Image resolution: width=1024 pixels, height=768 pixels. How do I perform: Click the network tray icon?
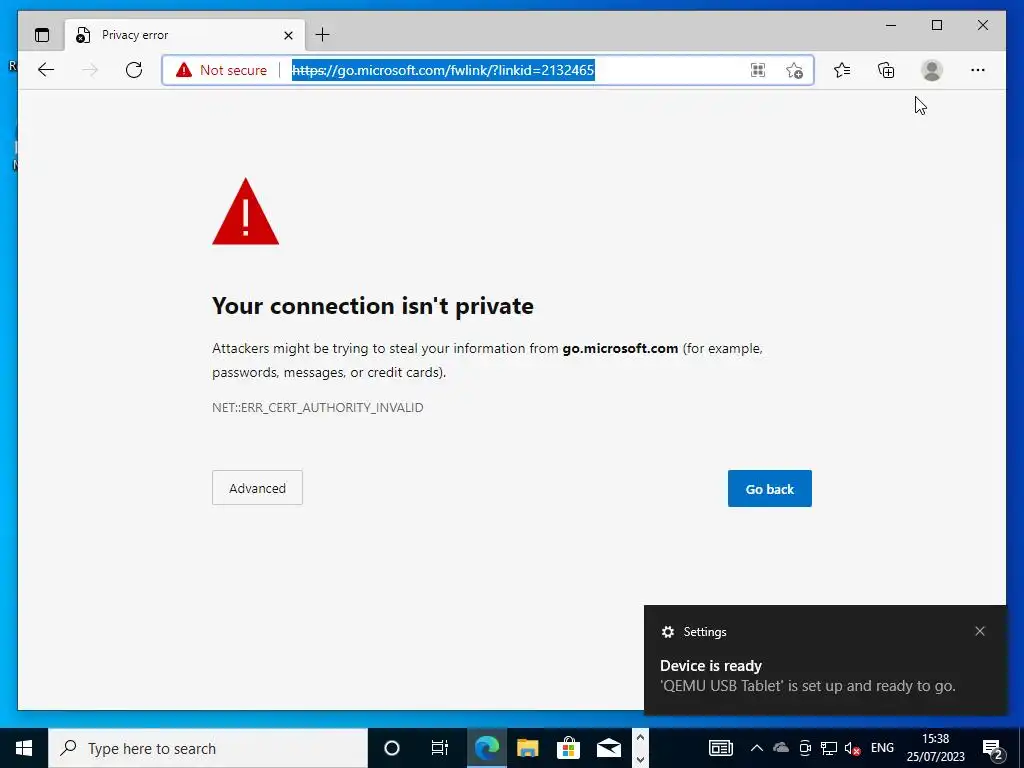(829, 748)
